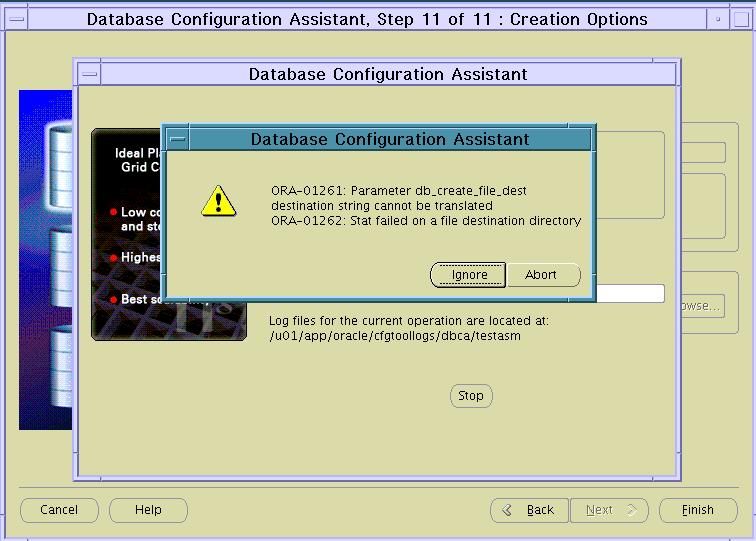Click the blue database cylinders banner image
The image size is (756, 541).
(x=45, y=260)
